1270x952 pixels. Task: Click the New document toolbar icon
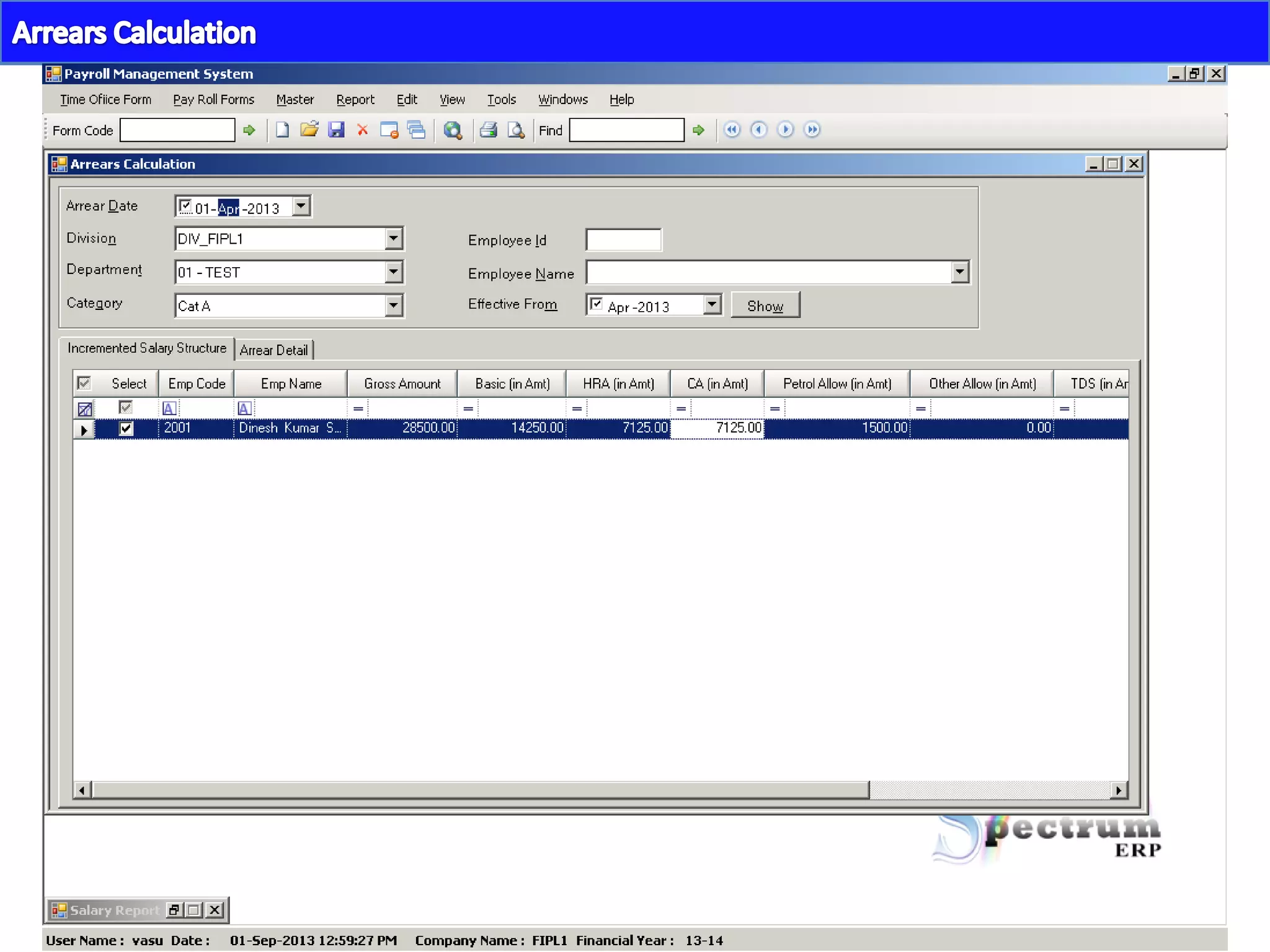point(282,130)
